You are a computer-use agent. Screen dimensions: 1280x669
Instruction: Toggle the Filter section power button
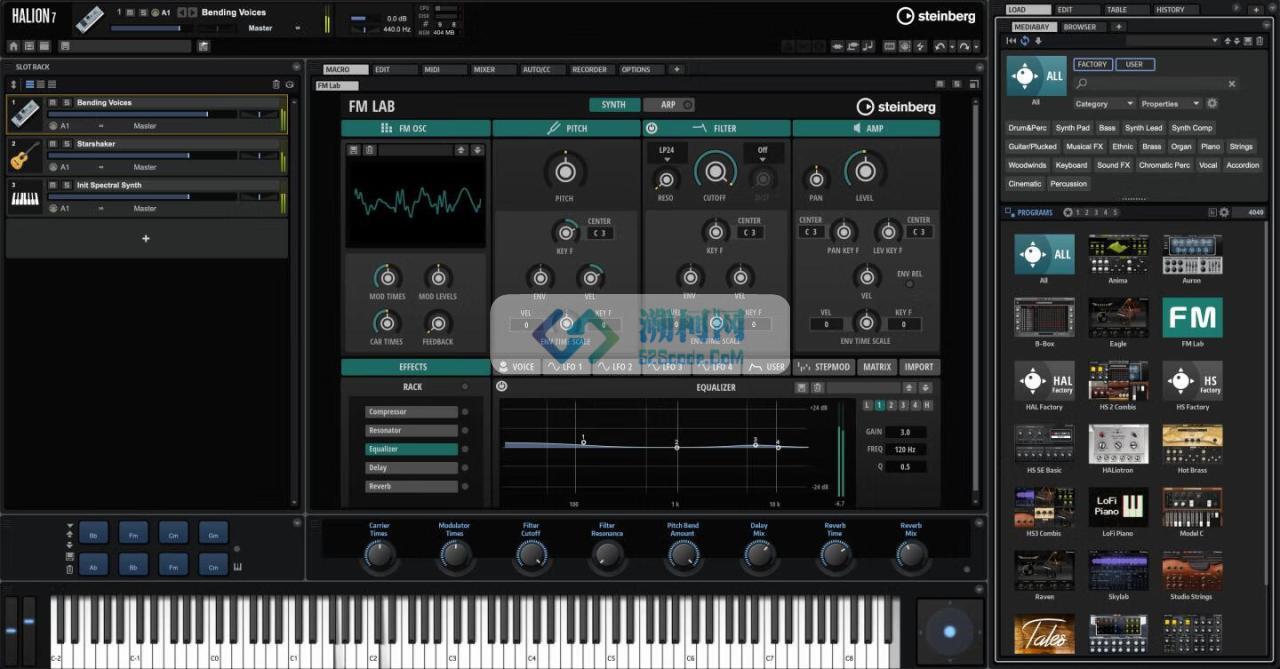tap(651, 128)
